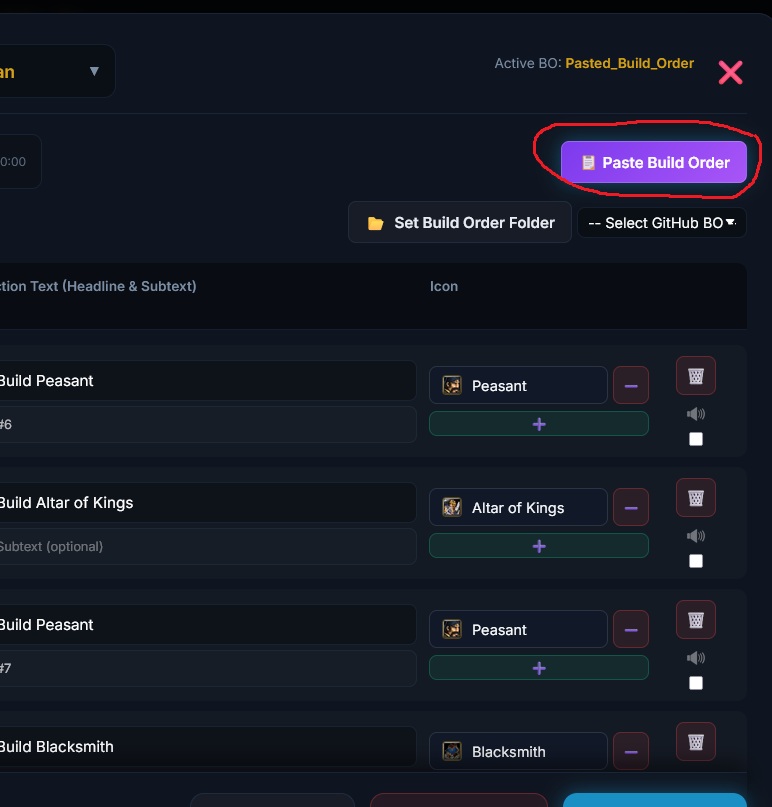The image size is (772, 807).
Task: Remove the Peasant icon from the #7 row
Action: coord(631,629)
